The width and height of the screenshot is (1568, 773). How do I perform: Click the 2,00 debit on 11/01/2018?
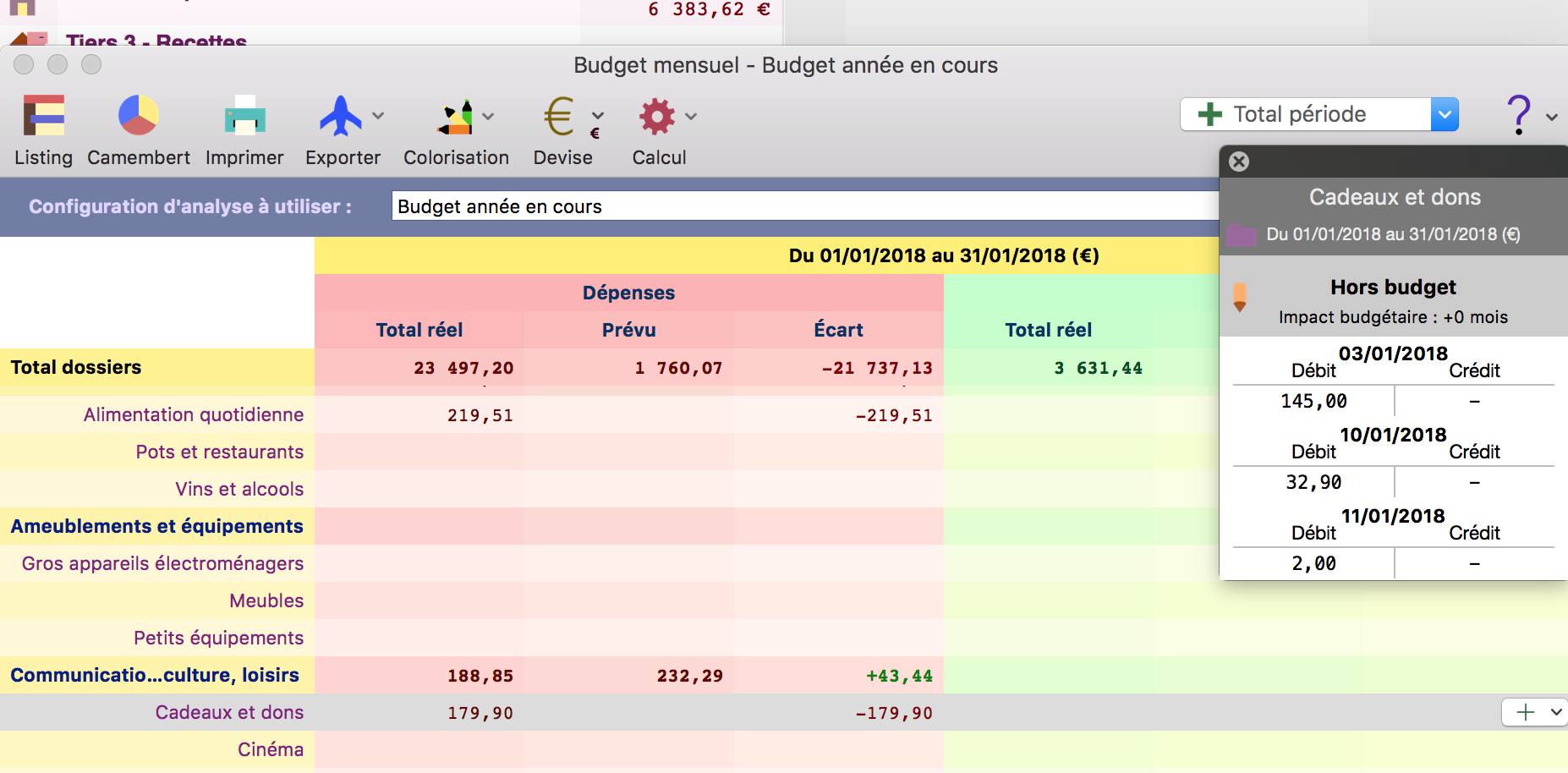(x=1313, y=563)
